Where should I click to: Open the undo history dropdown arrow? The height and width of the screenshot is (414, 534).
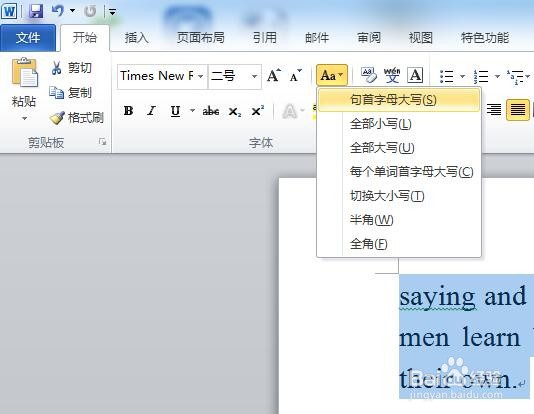pyautogui.click(x=72, y=11)
